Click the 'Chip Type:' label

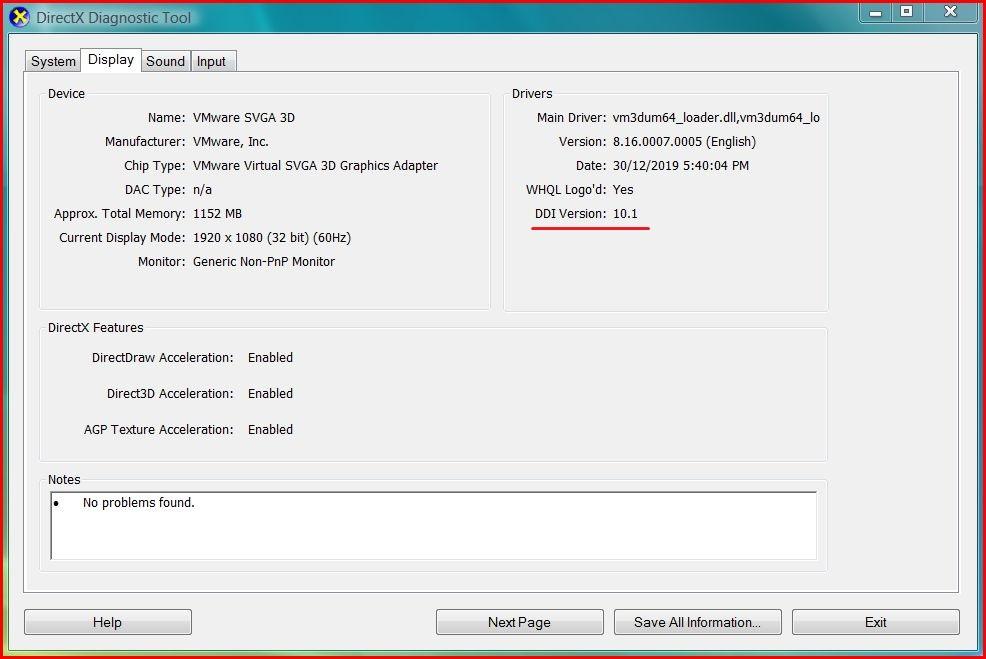click(x=155, y=165)
